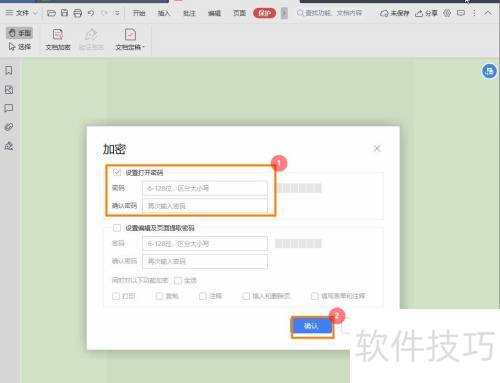Click the 分享 share button
Screen dimensions: 500x383
click(426, 13)
